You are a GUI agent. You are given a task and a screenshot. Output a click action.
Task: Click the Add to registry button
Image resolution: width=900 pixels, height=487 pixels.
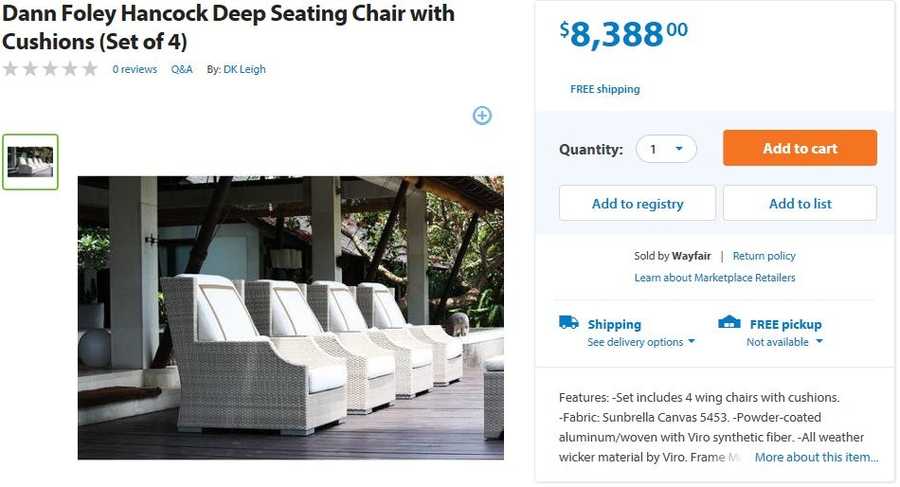pos(637,203)
